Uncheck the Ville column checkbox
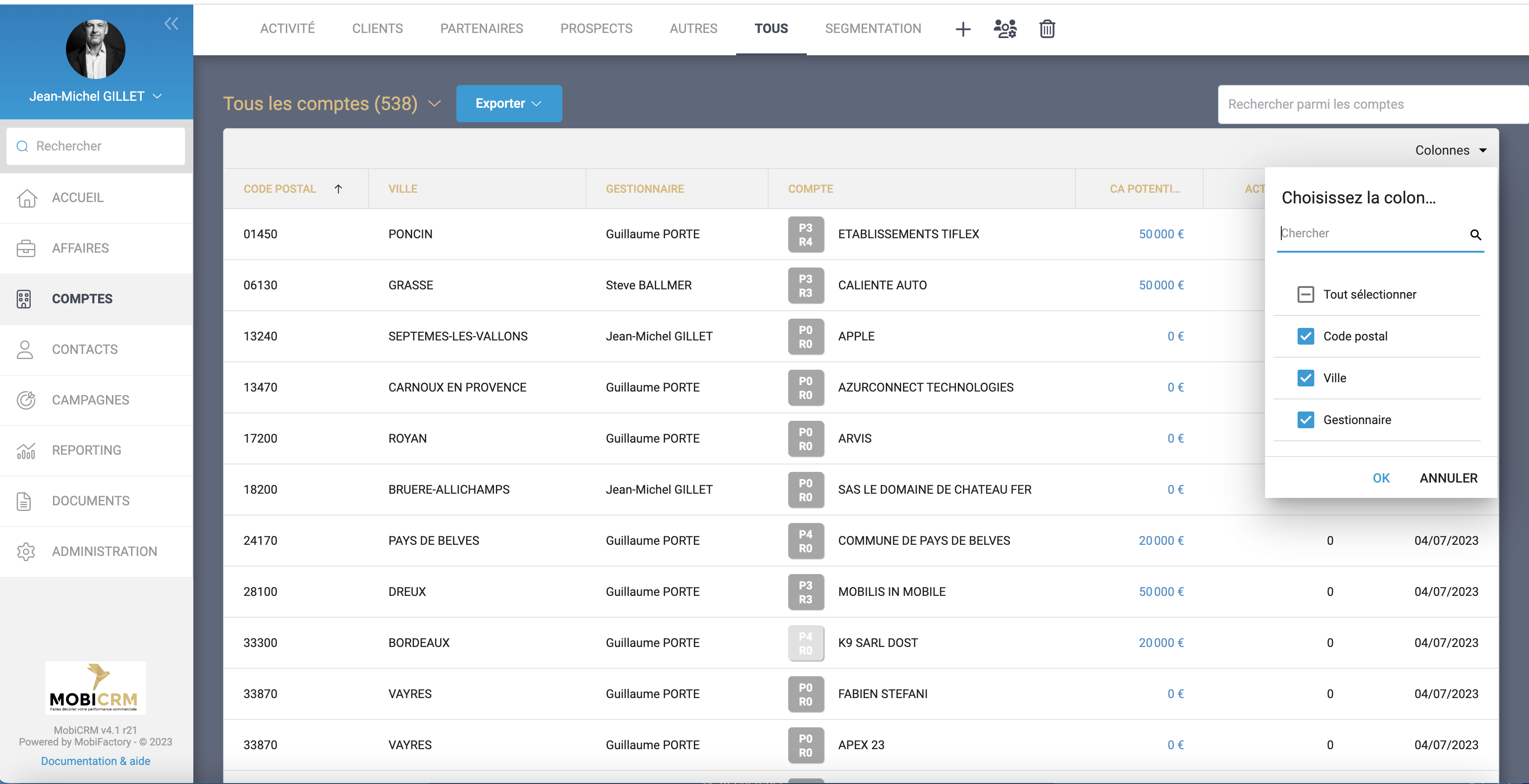This screenshot has width=1529, height=784. click(x=1305, y=379)
